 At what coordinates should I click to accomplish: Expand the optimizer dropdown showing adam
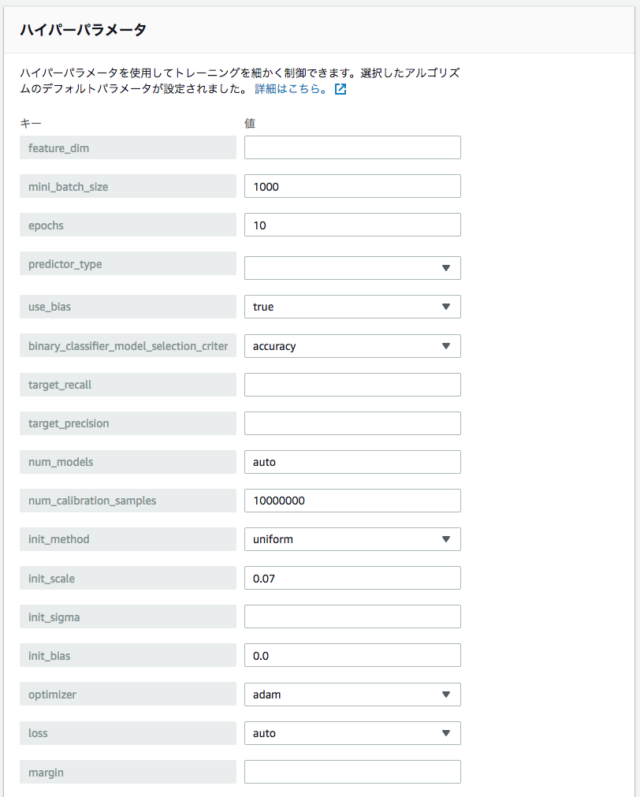point(352,695)
